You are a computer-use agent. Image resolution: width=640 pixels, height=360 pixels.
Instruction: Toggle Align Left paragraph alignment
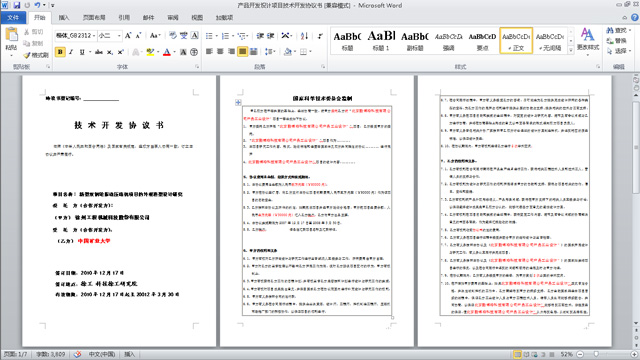click(209, 52)
